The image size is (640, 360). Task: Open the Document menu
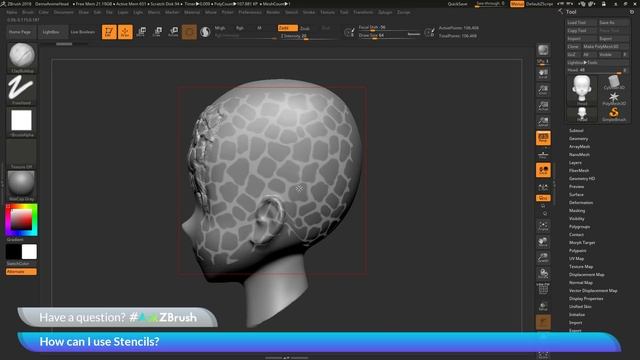(64, 12)
